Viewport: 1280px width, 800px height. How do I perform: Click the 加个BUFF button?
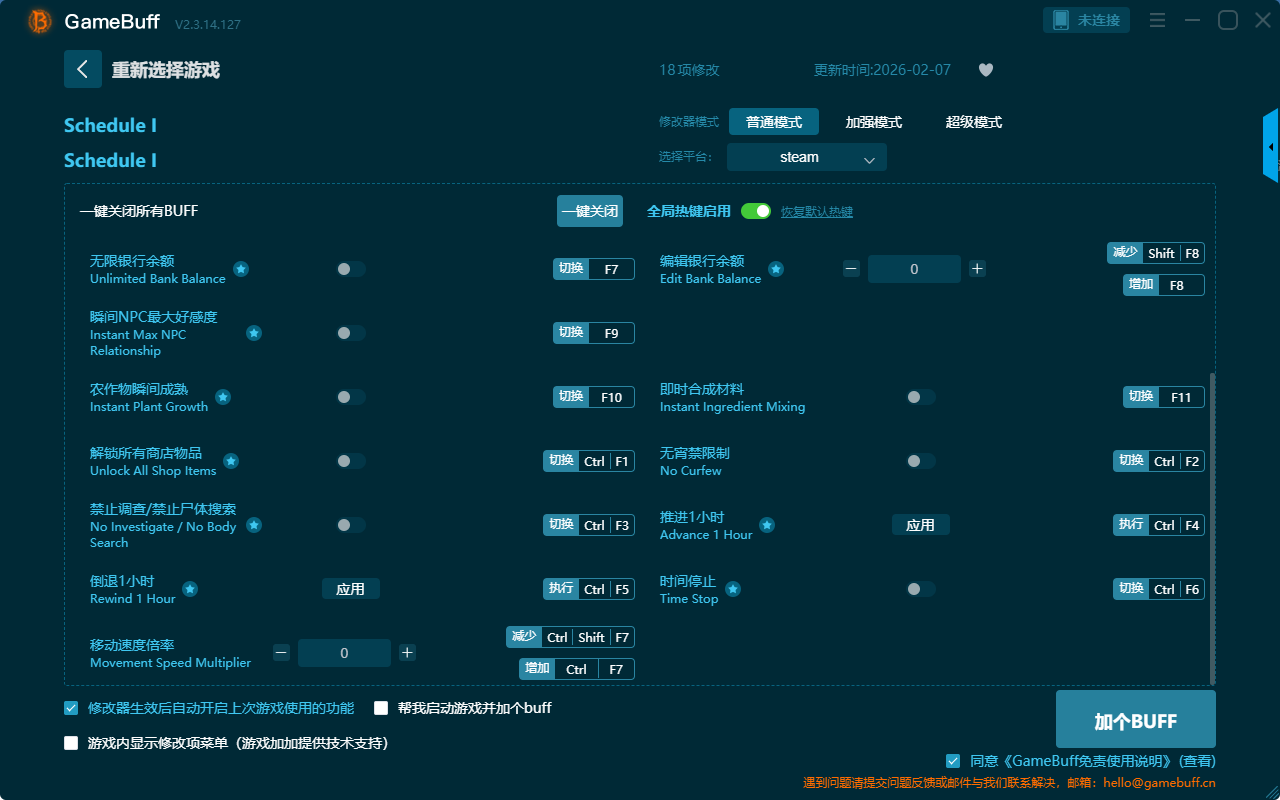[x=1135, y=720]
